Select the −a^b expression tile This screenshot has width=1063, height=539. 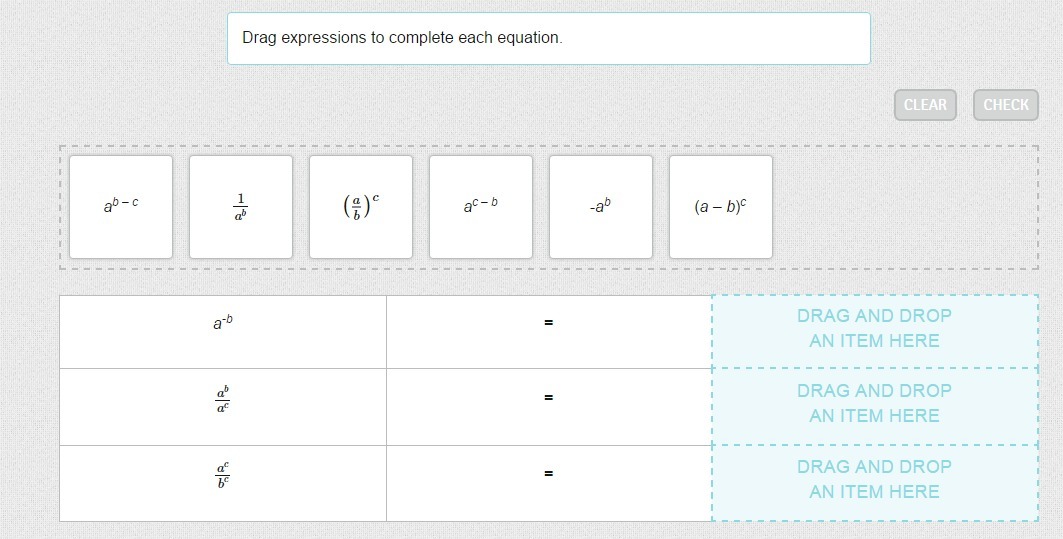[601, 206]
